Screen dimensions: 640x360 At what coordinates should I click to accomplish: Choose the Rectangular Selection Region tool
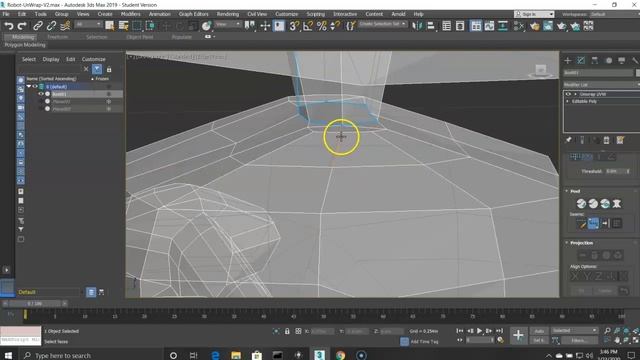pos(137,26)
